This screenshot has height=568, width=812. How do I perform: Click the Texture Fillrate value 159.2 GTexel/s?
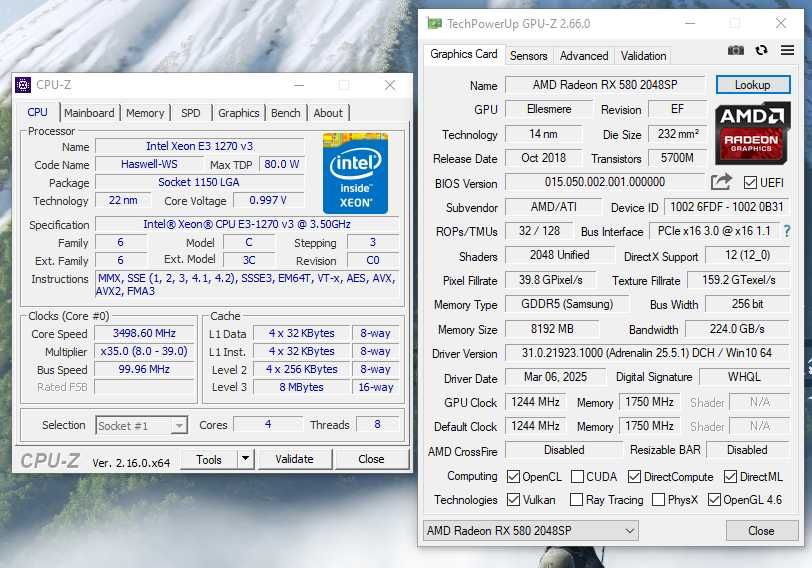[739, 280]
